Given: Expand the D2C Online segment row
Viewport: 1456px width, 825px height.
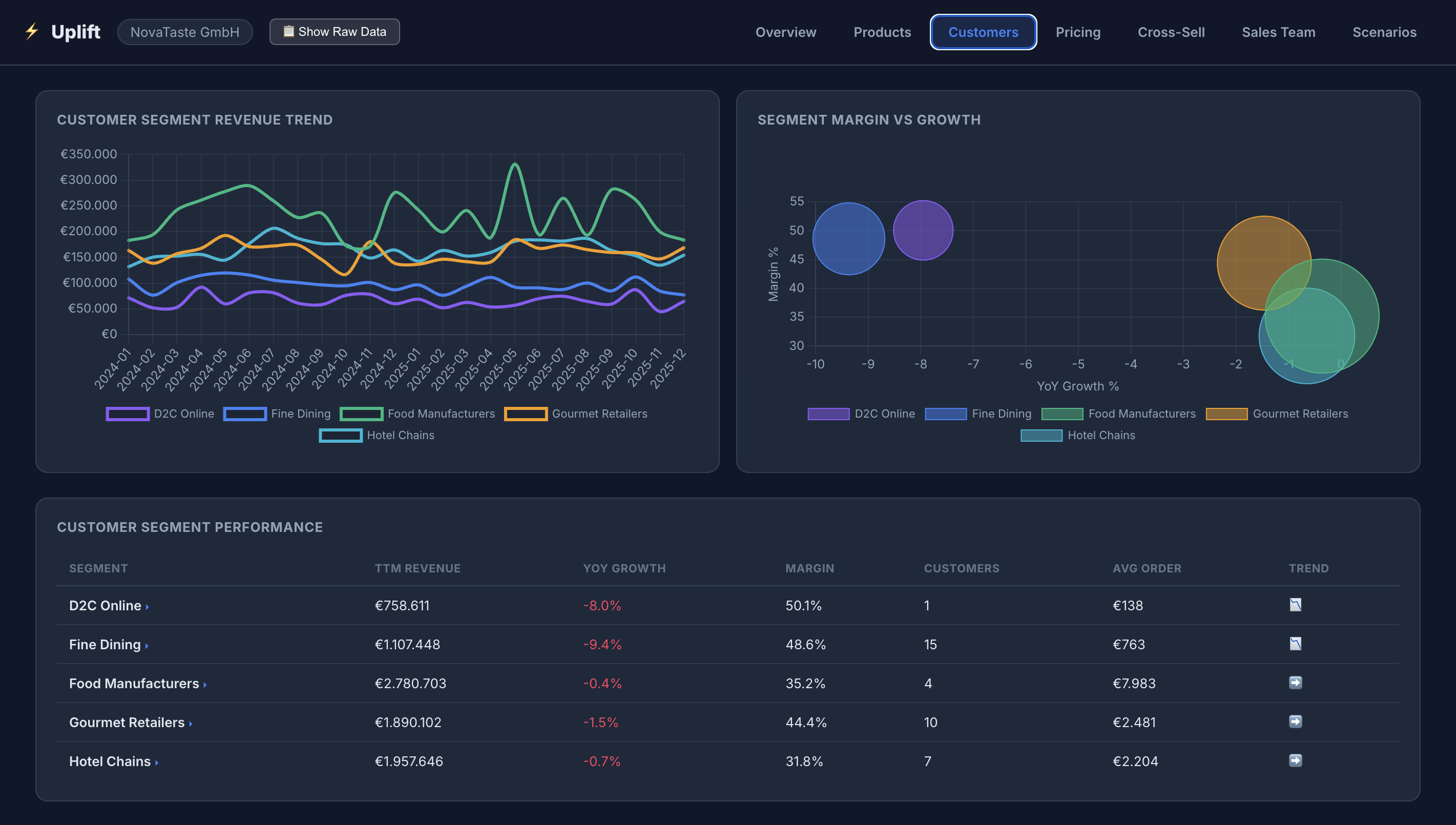Looking at the screenshot, I should coord(109,605).
